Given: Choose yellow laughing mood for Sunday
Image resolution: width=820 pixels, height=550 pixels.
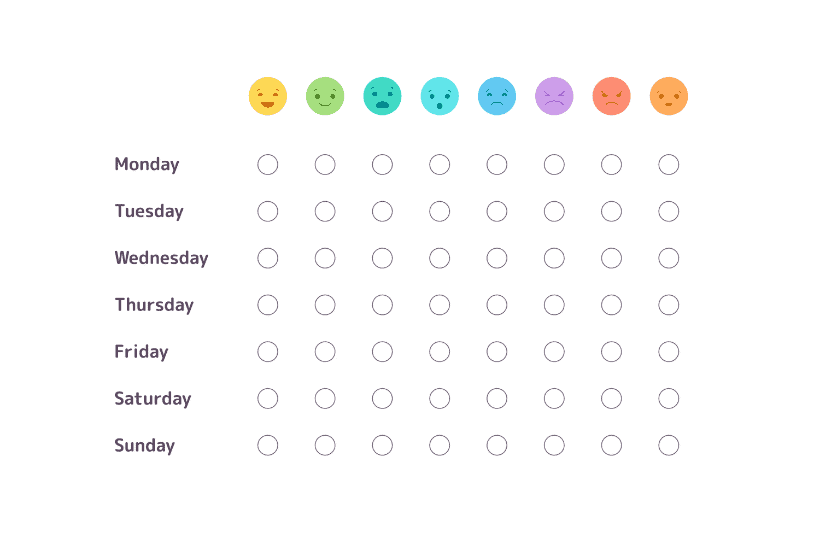Looking at the screenshot, I should pyautogui.click(x=268, y=445).
